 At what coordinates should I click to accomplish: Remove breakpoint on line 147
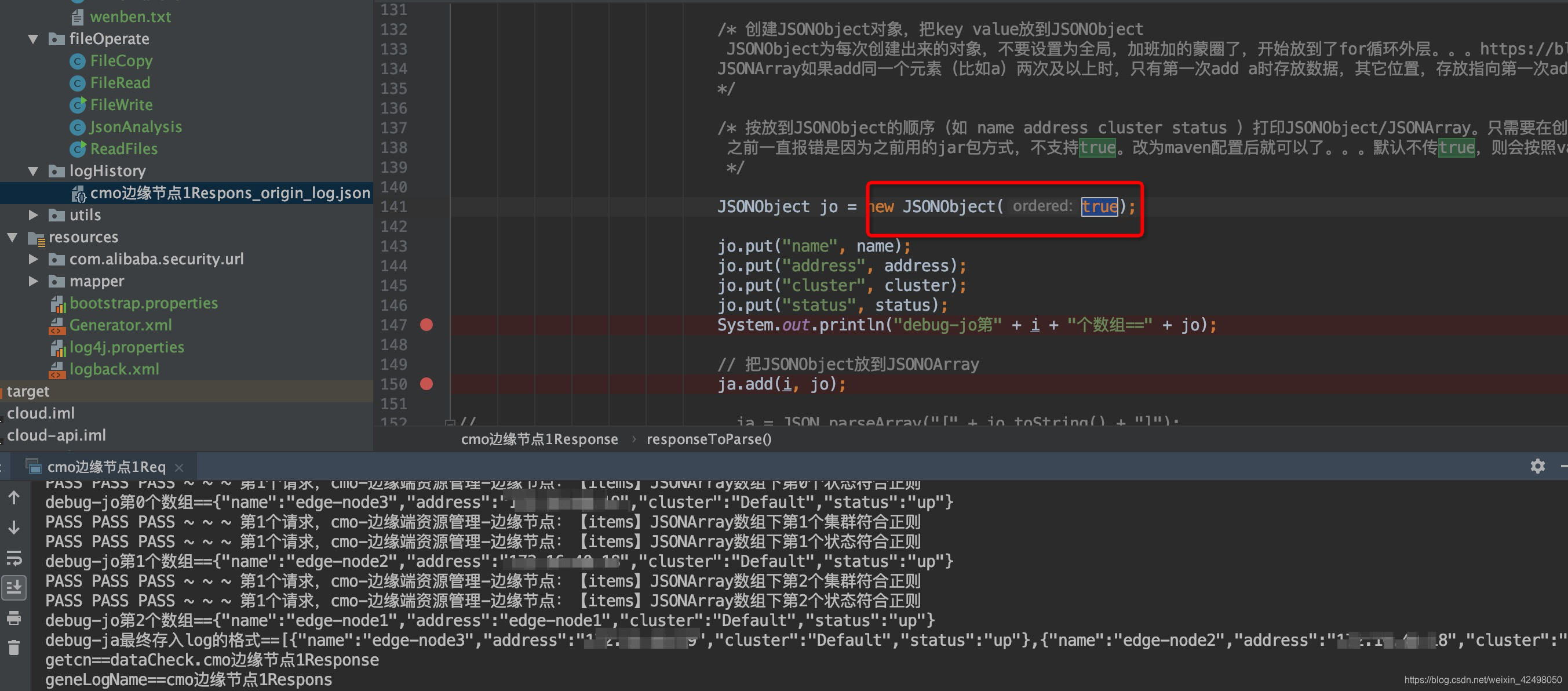426,325
